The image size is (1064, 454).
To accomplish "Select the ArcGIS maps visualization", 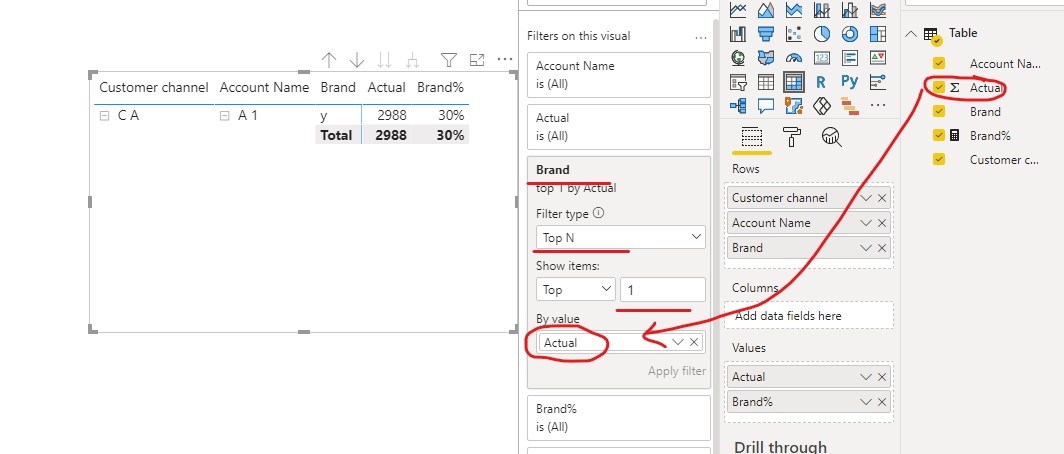I will (794, 106).
